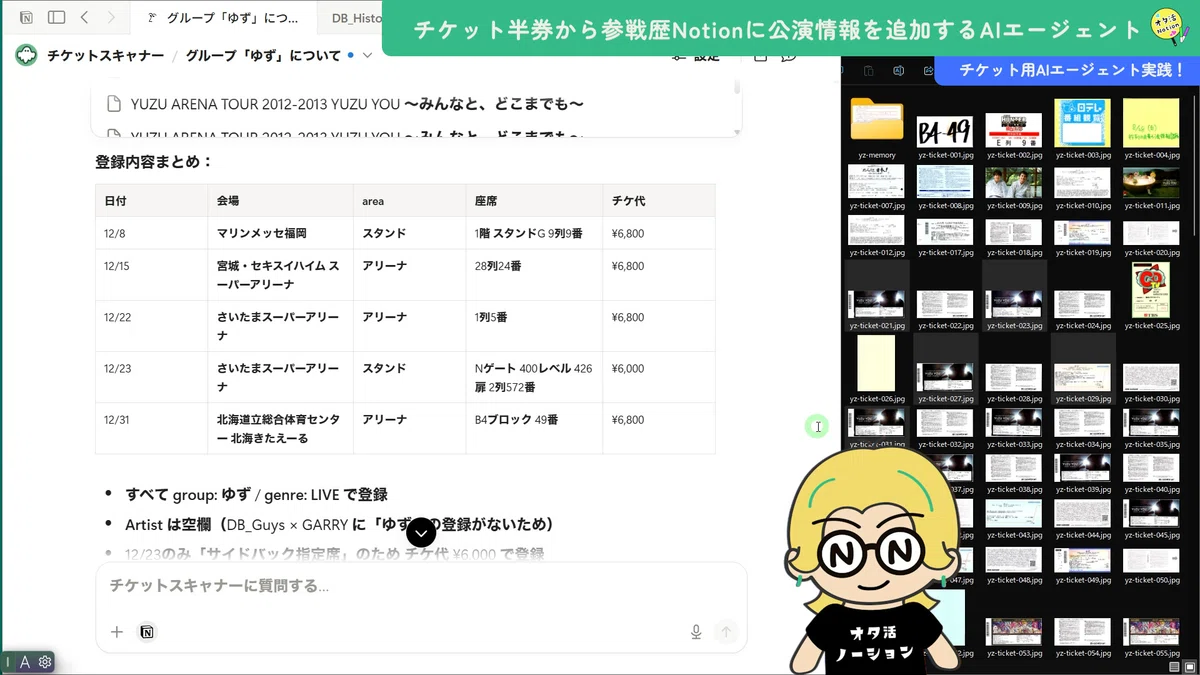Open the first YUZU ARENA TOUR 2012-2013 page link
Image resolution: width=1200 pixels, height=675 pixels.
click(x=345, y=104)
